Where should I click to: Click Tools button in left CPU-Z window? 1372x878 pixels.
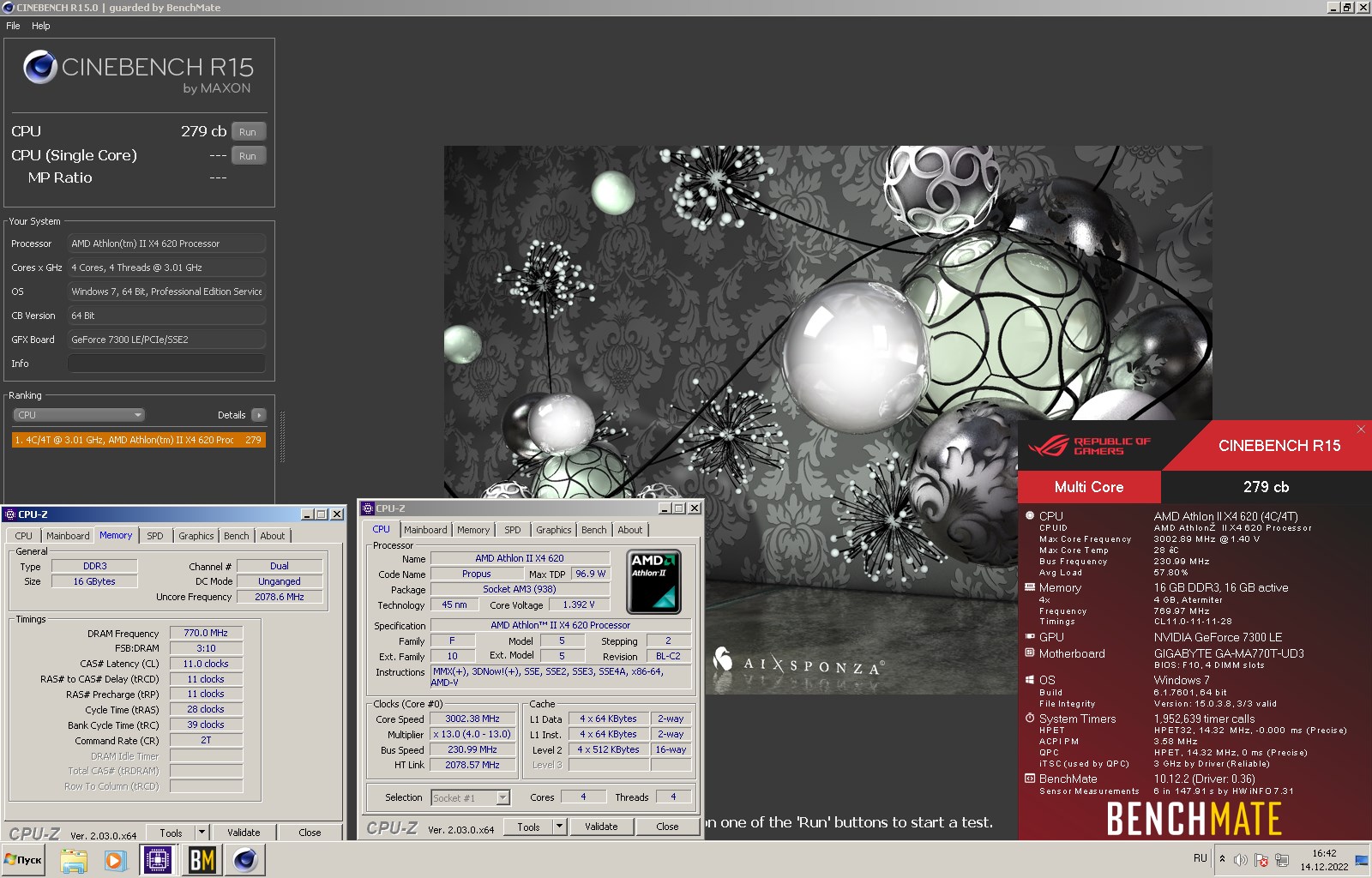171,833
